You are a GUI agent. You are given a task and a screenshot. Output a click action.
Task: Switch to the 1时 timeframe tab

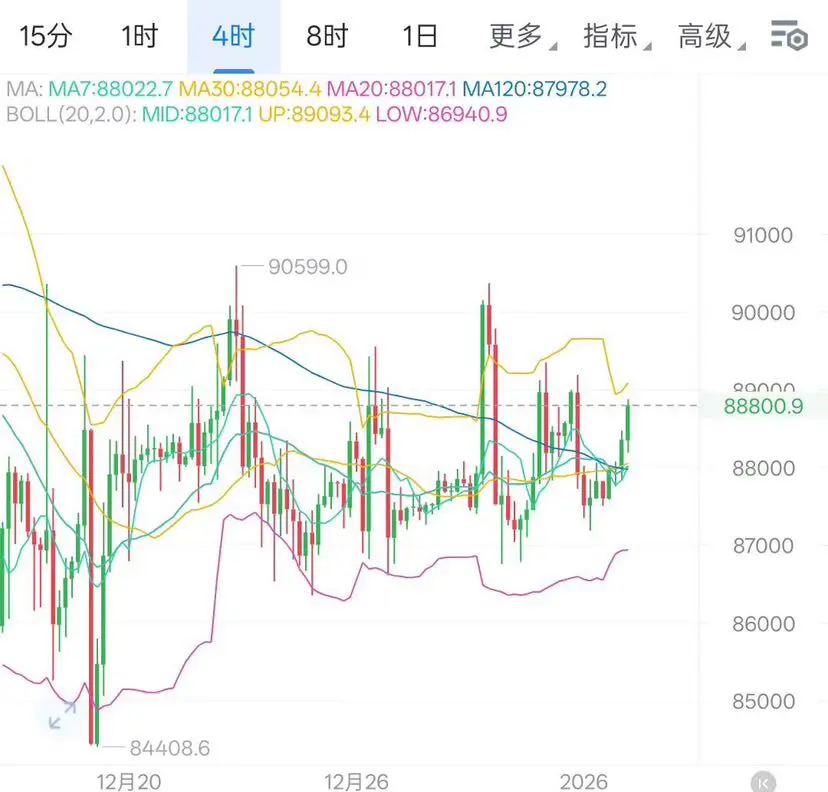coord(140,36)
